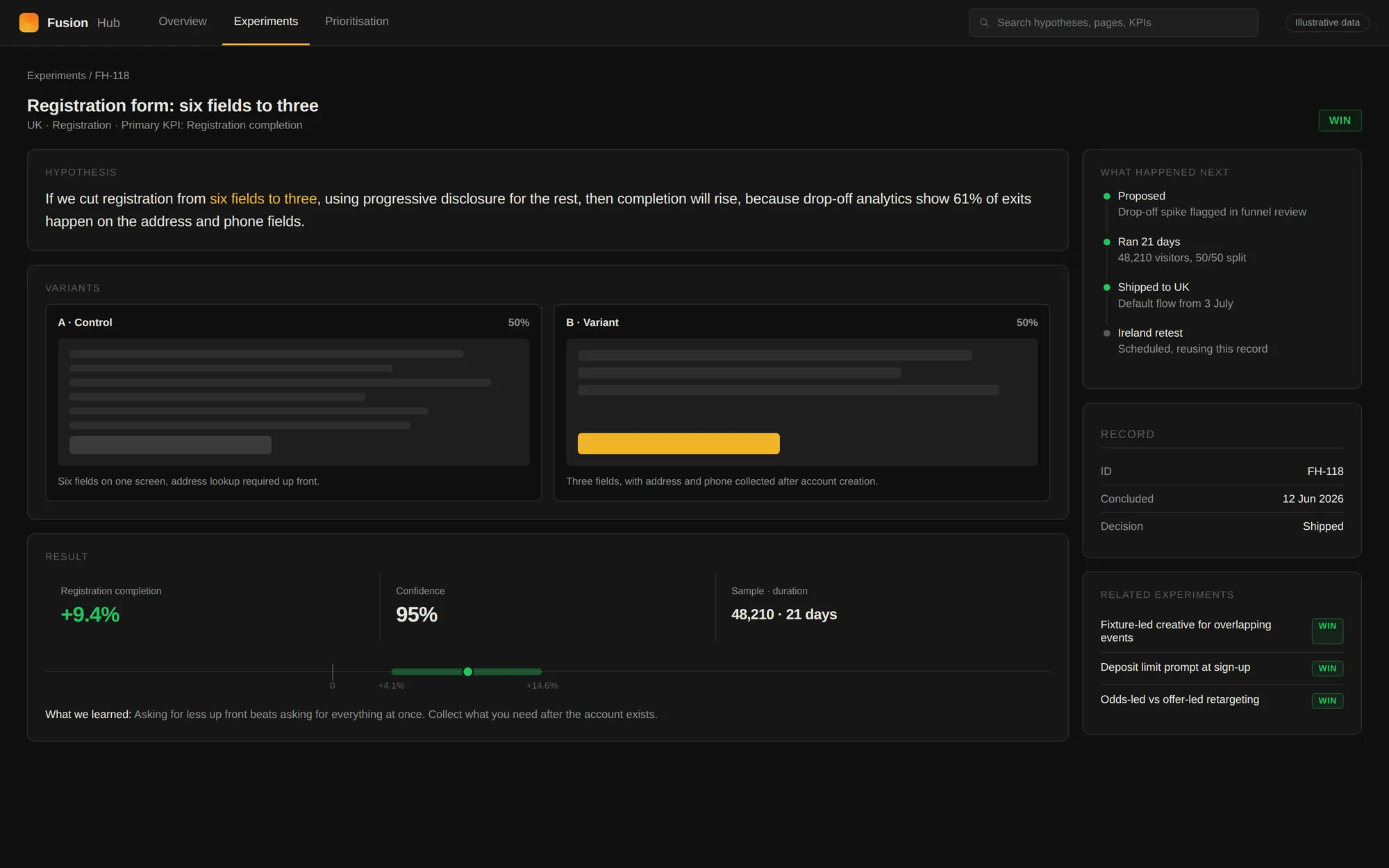Click the magnifier icon in search bar

(984, 23)
